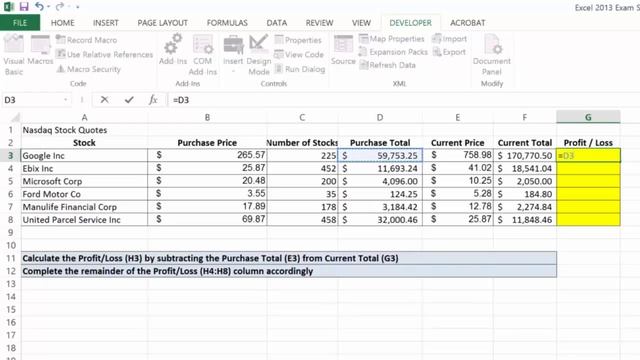Click instruction row starting Calculate the Profit/Loss
Viewport: 640px width, 360px height.
(x=289, y=258)
